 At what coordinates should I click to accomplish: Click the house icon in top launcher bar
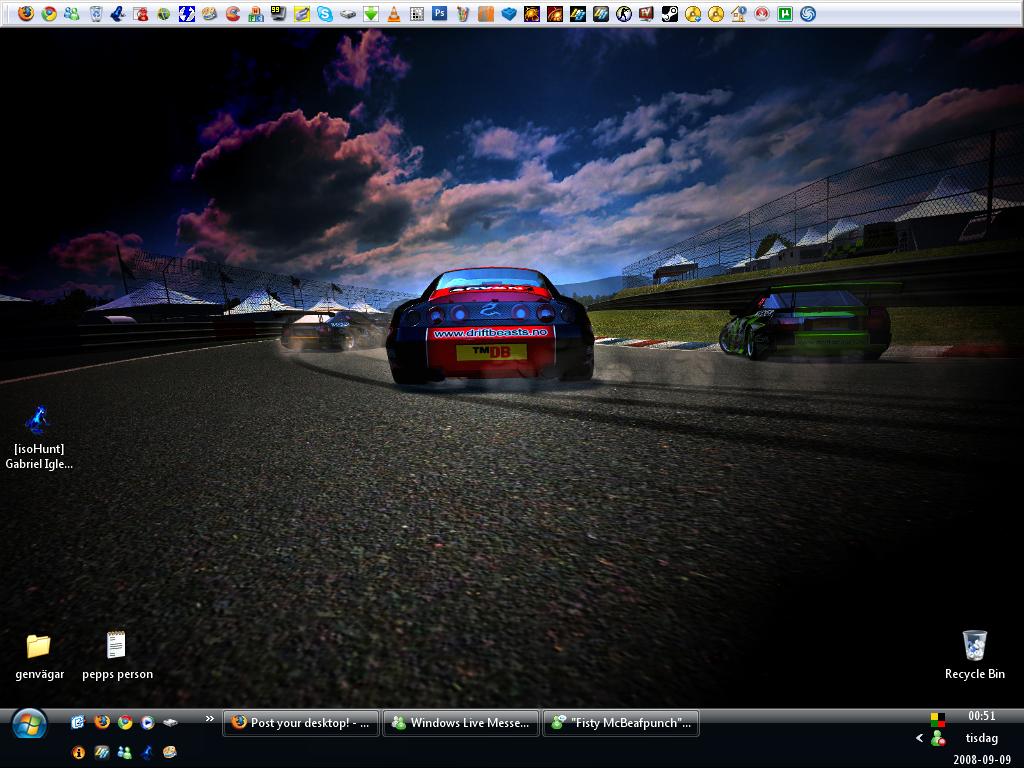739,13
